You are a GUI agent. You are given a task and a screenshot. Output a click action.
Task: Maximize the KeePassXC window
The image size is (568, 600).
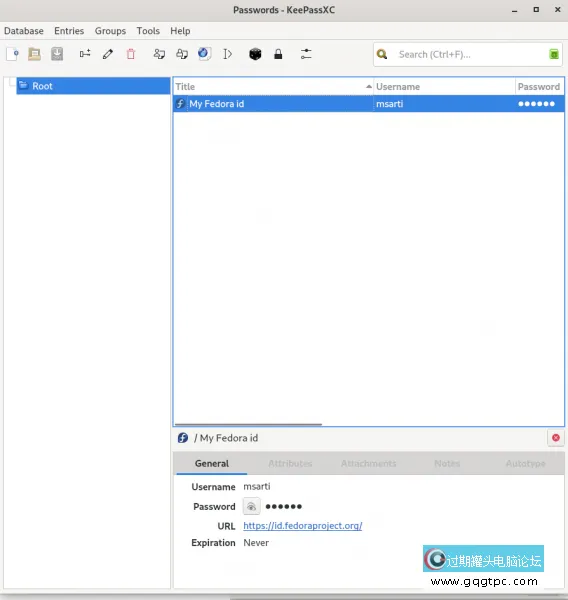(536, 10)
